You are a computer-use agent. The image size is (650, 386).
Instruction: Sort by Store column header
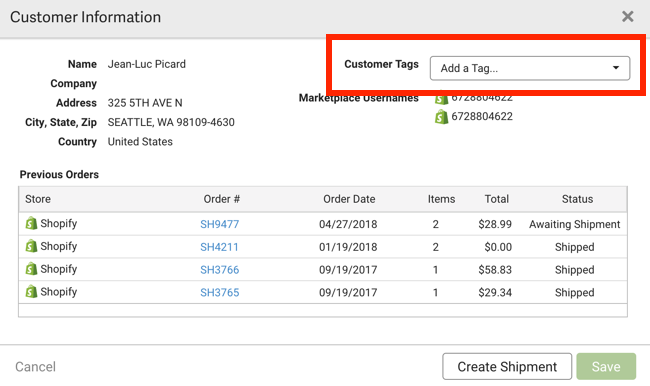coord(38,199)
